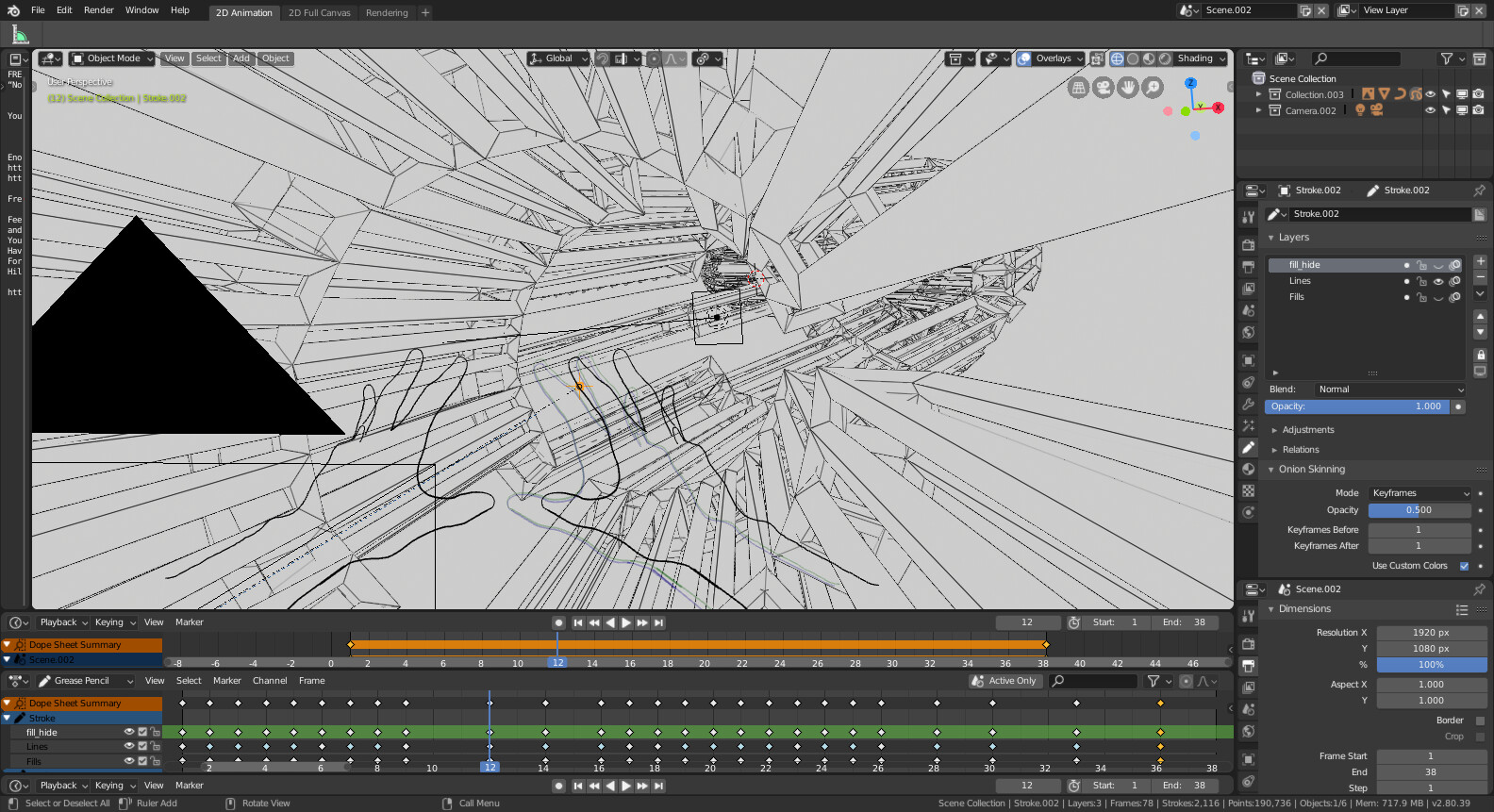Select wireframe shading mode icon
The width and height of the screenshot is (1494, 812).
tap(1117, 58)
